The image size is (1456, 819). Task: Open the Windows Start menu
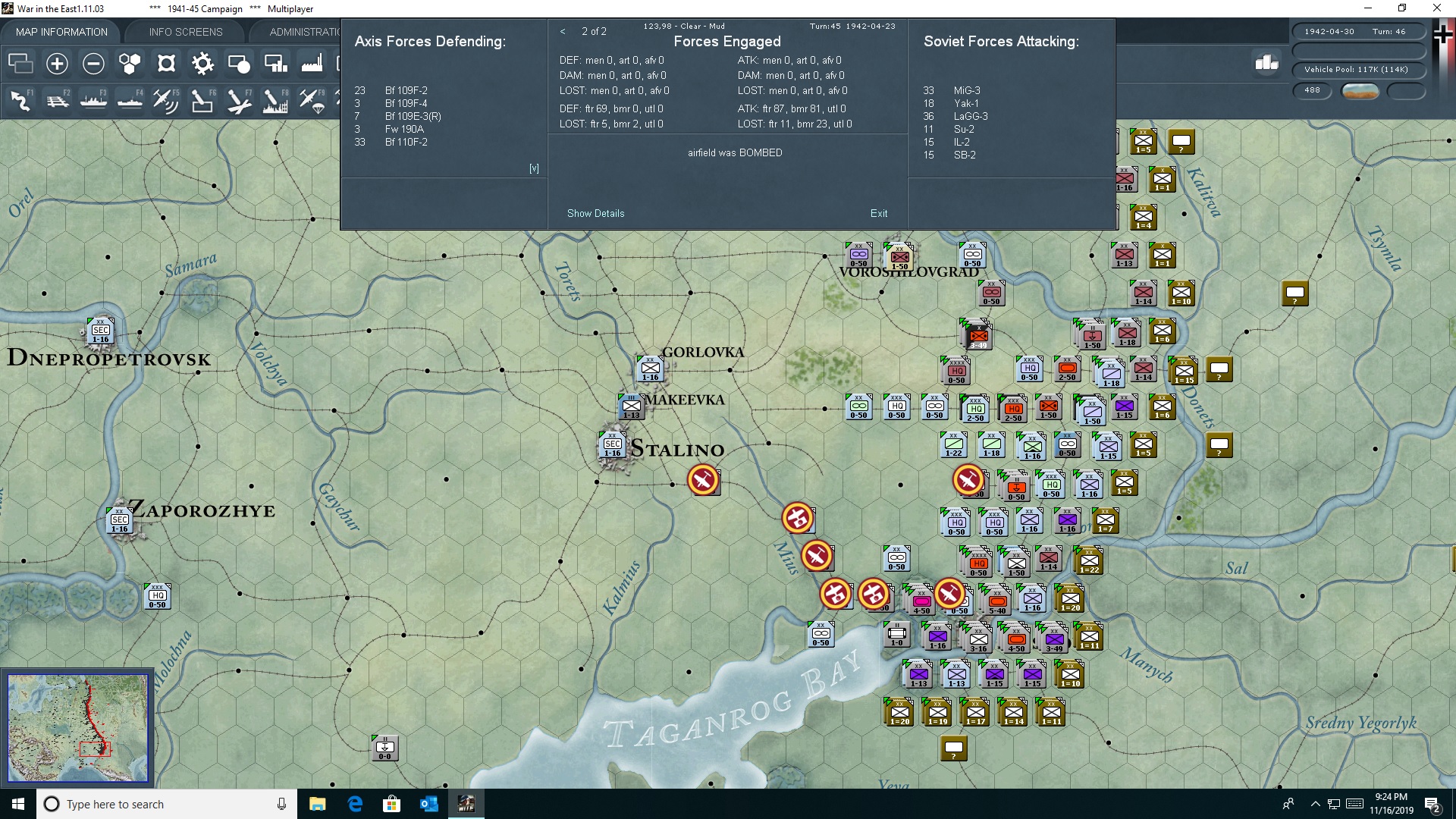(x=18, y=804)
